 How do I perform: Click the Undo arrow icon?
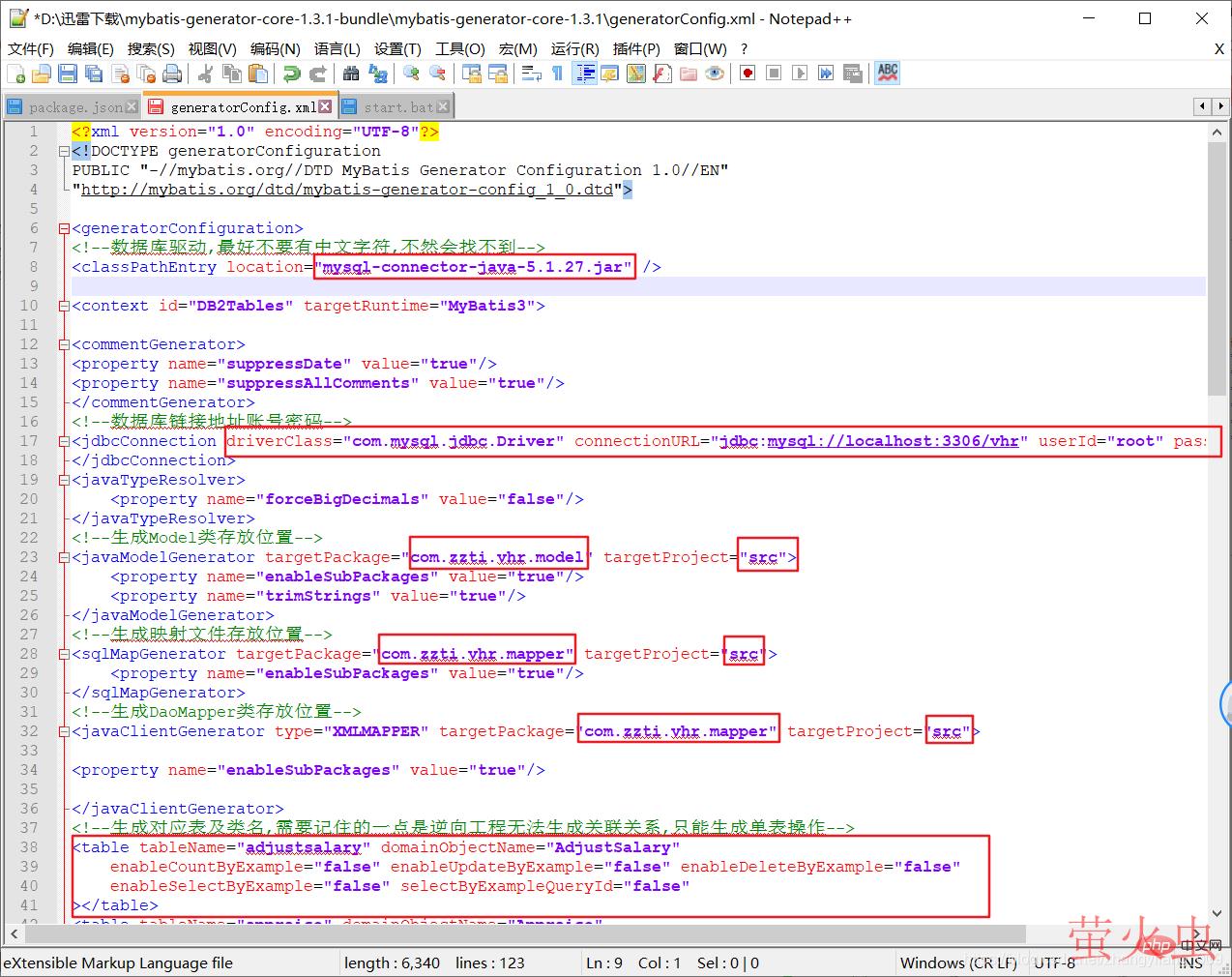click(x=291, y=74)
